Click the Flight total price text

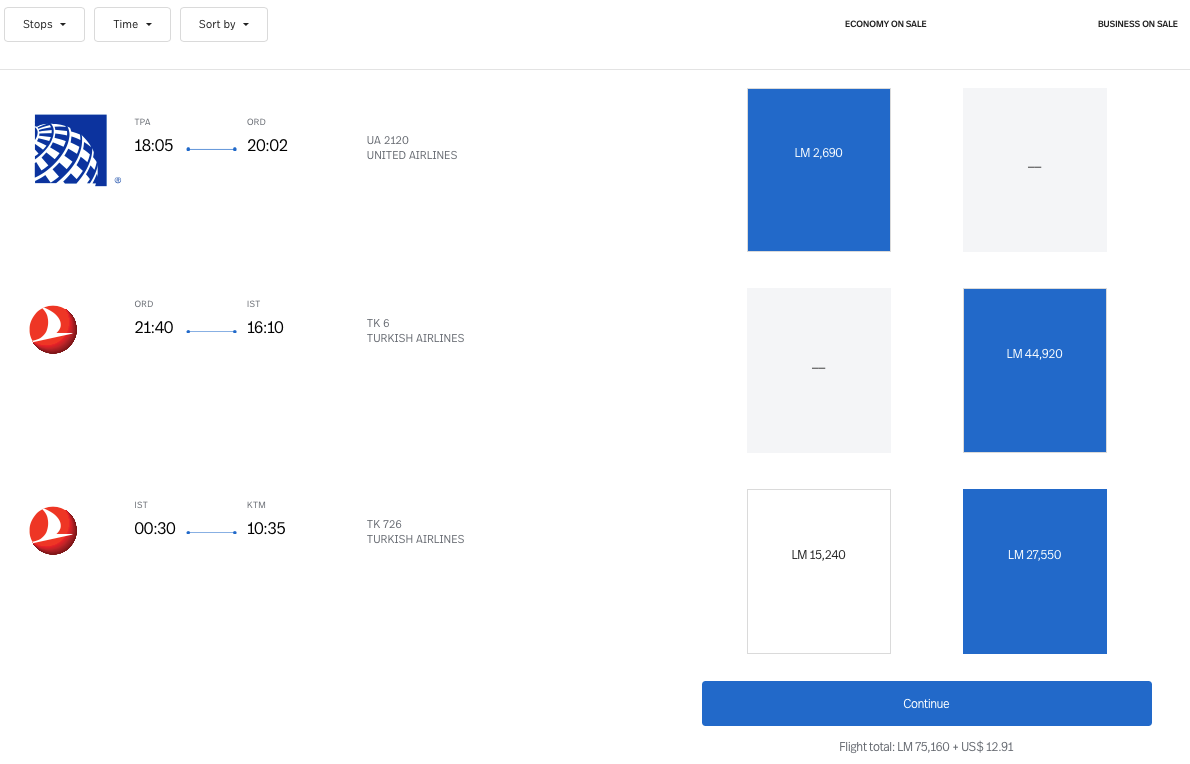tap(926, 747)
